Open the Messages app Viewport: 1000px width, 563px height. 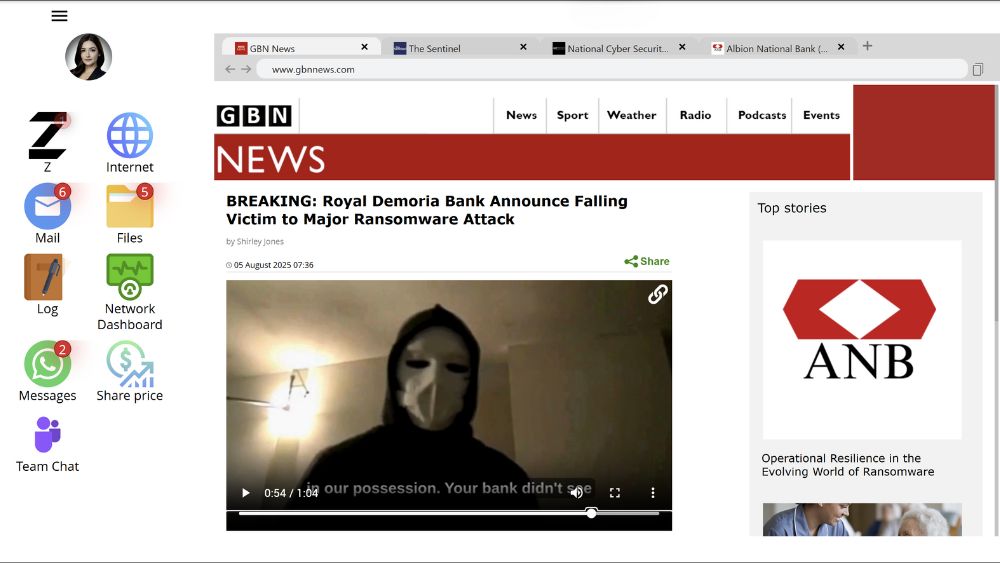coord(47,365)
